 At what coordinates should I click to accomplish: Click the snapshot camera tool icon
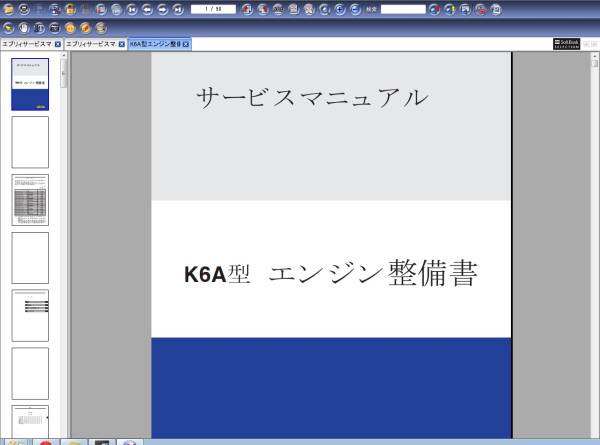[x=55, y=28]
